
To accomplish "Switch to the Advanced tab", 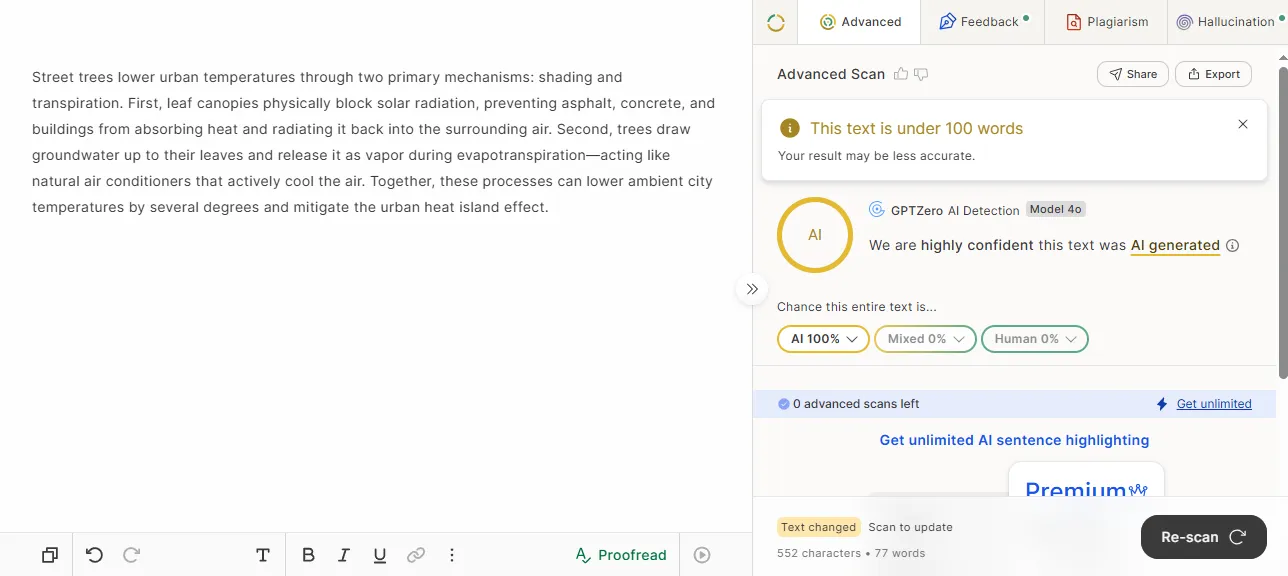I will pos(860,22).
